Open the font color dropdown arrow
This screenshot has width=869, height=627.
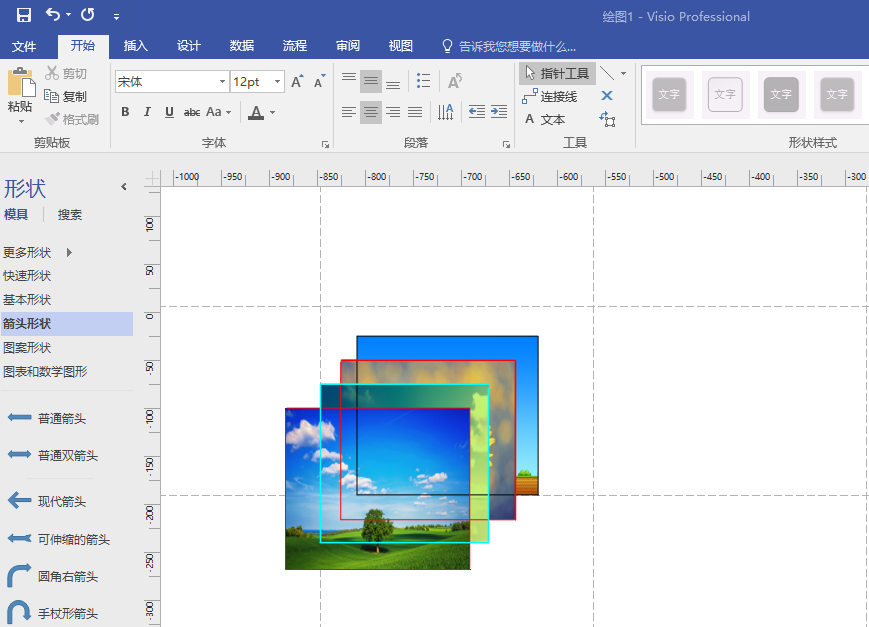pyautogui.click(x=272, y=113)
